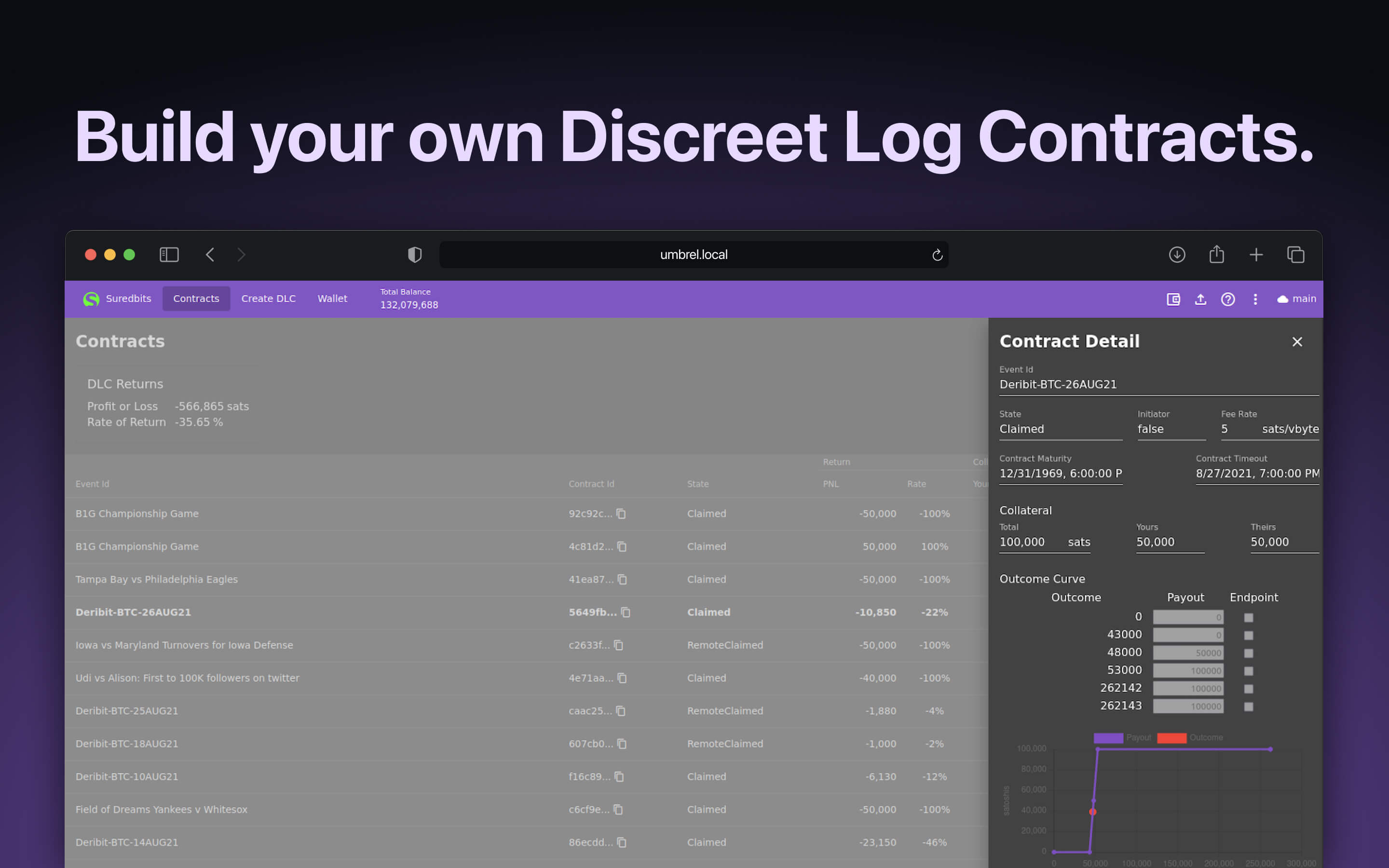Open the main network selector
The height and width of the screenshot is (868, 1389).
(1296, 299)
